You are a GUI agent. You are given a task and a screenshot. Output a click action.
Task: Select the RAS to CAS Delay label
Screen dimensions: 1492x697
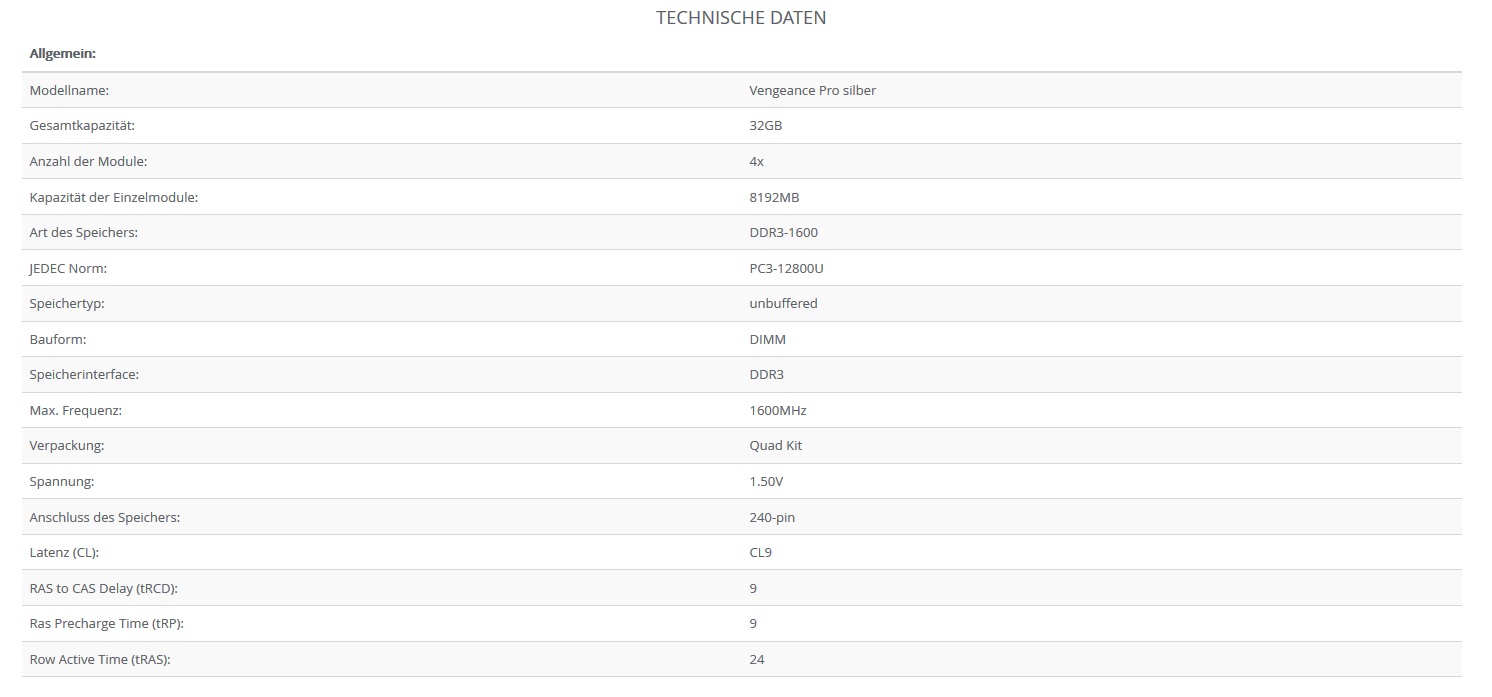click(x=103, y=588)
